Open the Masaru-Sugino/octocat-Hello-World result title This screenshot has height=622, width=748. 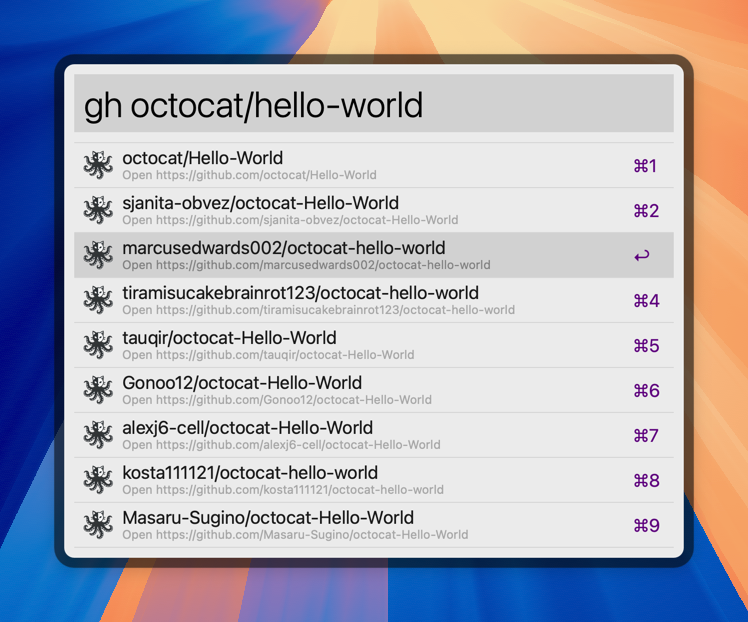pyautogui.click(x=268, y=518)
